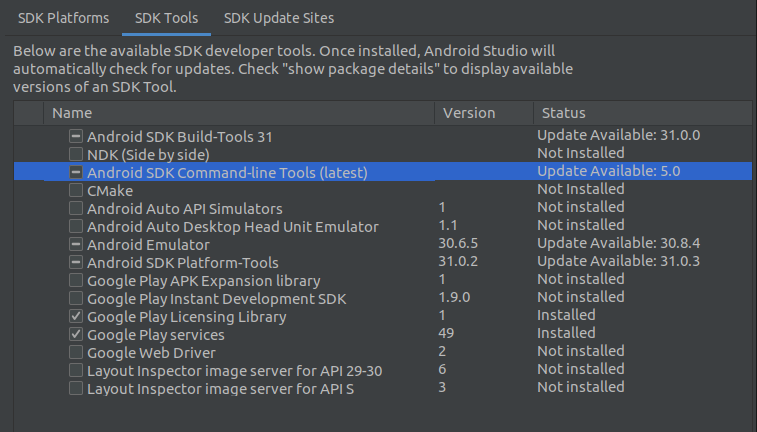
Task: Select 'Layout Inspector image server for API 29-30'
Action: point(235,371)
